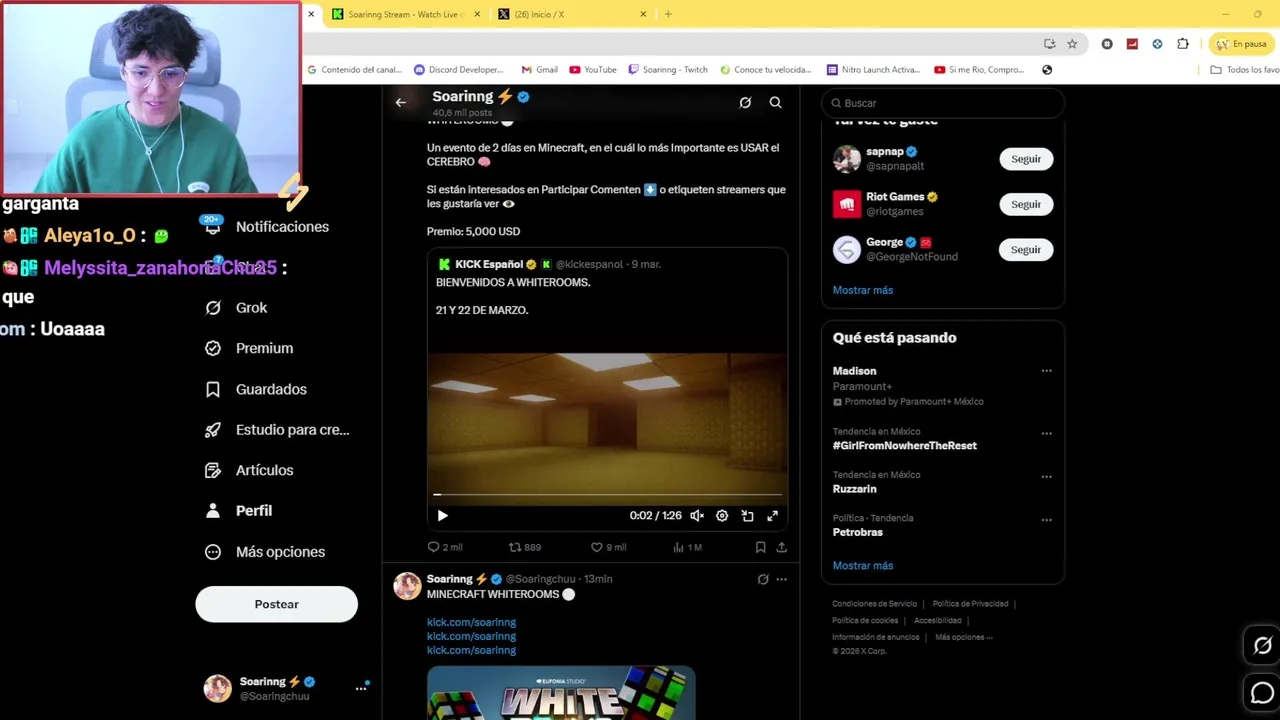This screenshot has width=1280, height=720.
Task: Open Grok from the sidebar
Action: (236, 308)
